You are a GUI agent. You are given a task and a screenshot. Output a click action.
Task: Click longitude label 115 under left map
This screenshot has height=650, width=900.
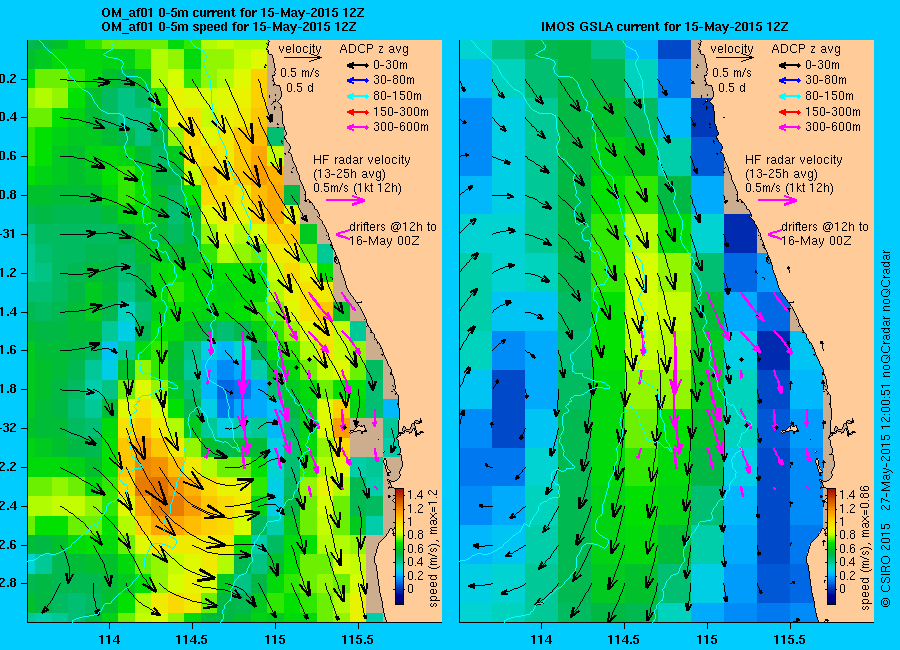click(275, 640)
